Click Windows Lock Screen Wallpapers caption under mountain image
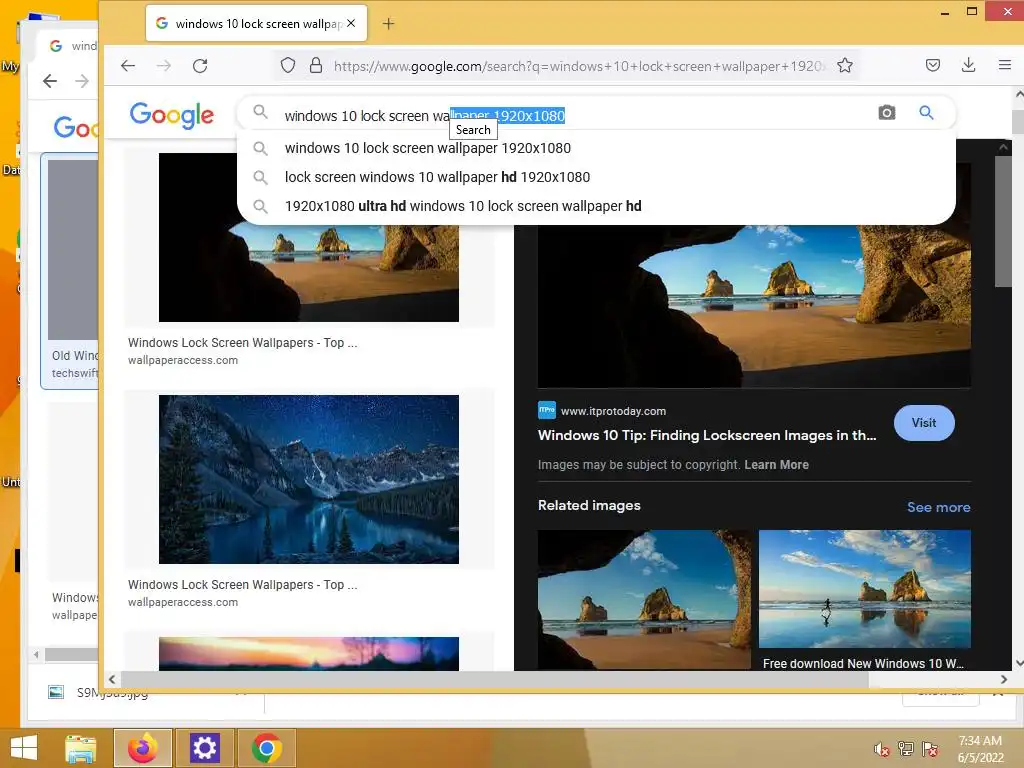The image size is (1024, 768). 242,585
